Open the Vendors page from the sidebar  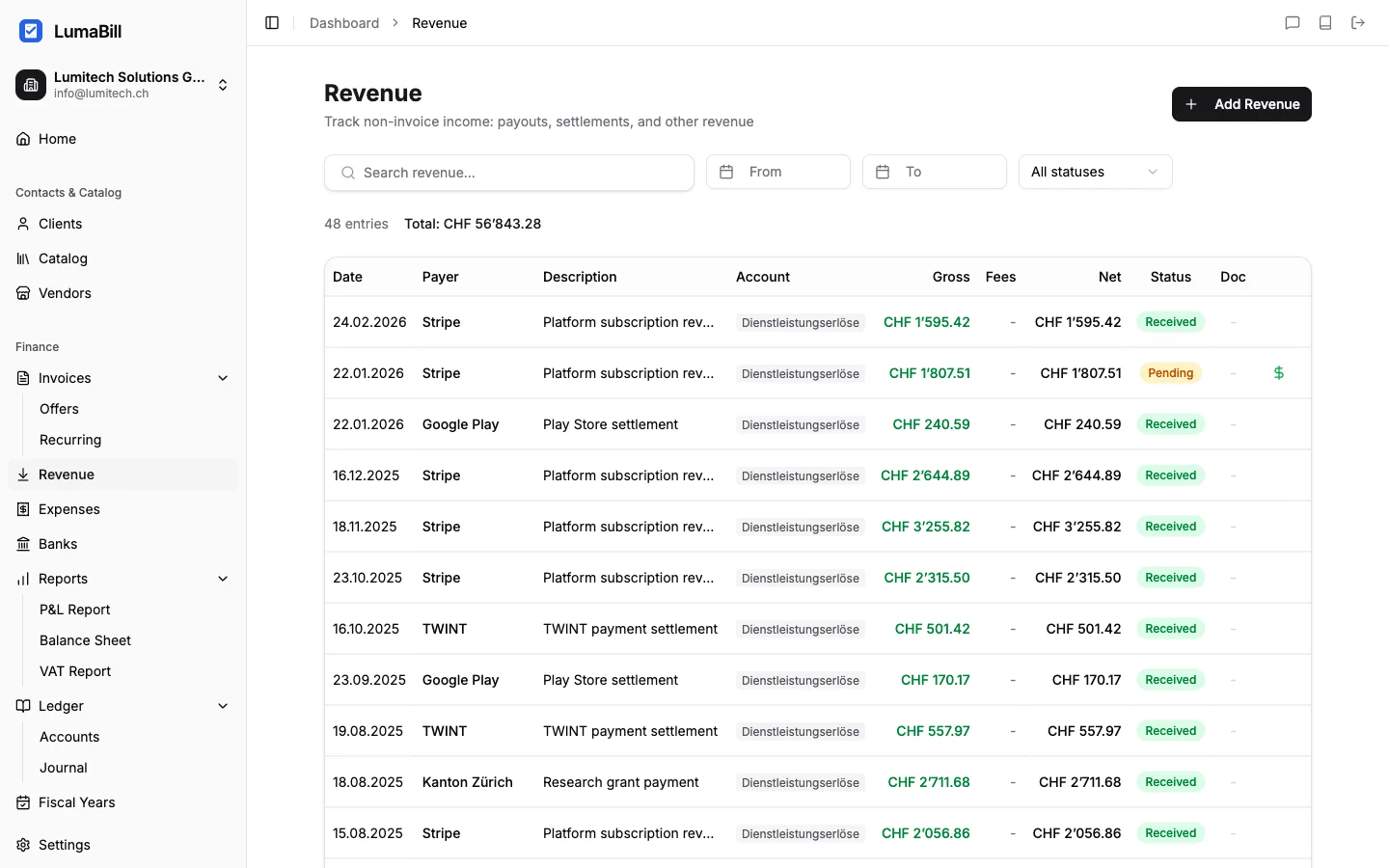pos(64,293)
